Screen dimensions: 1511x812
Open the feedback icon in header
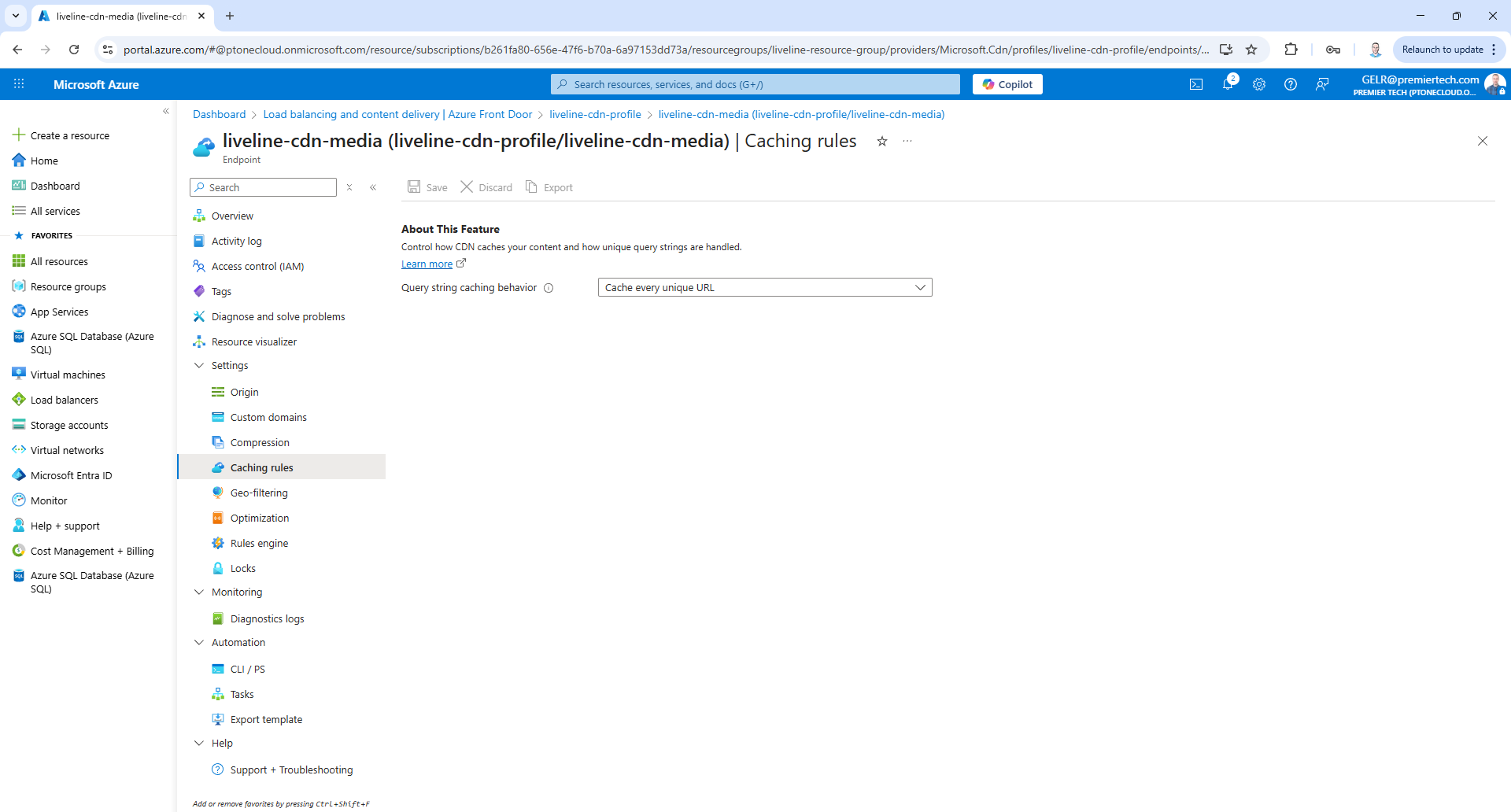click(x=1322, y=84)
